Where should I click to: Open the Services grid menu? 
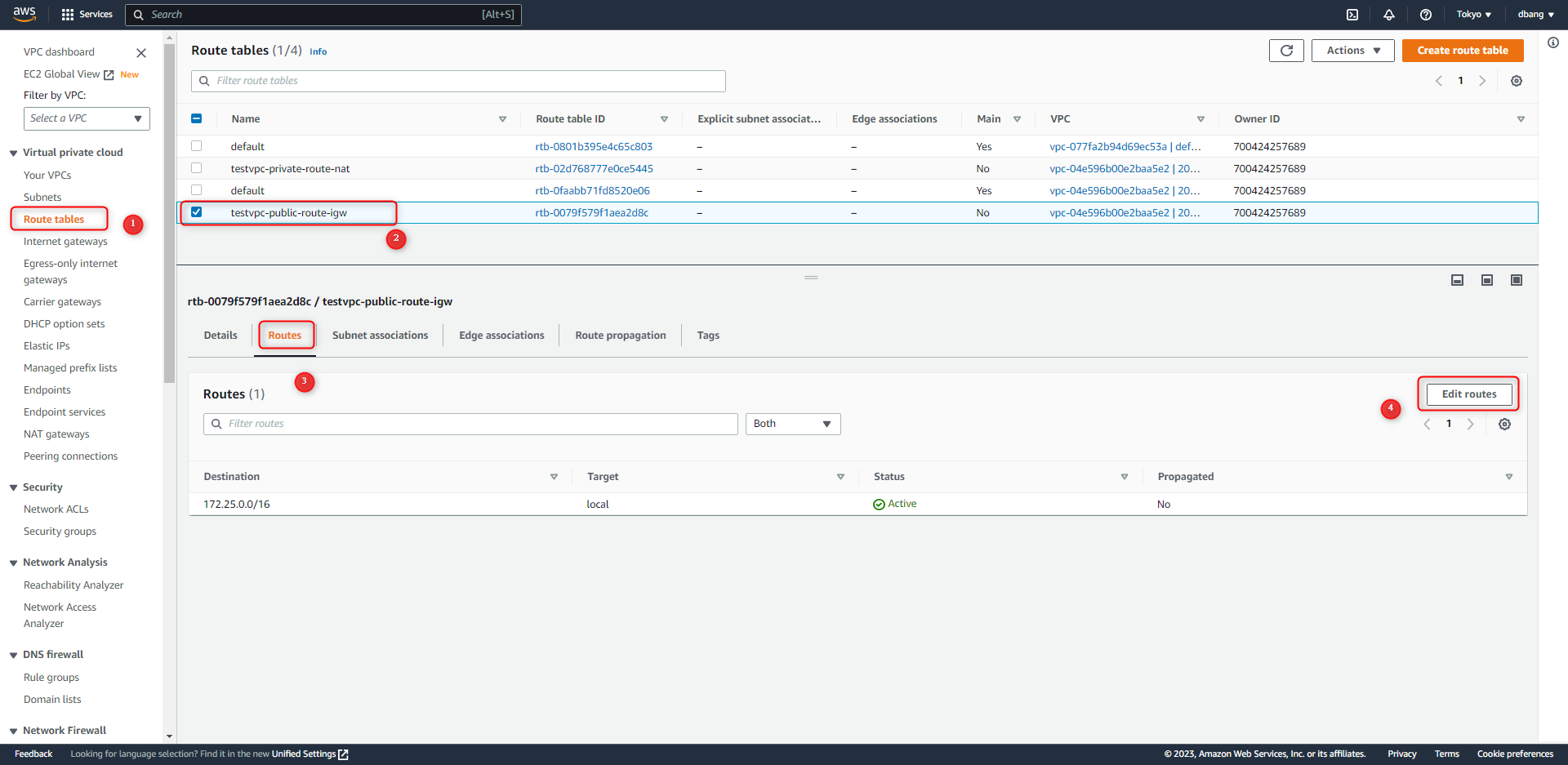coord(87,15)
